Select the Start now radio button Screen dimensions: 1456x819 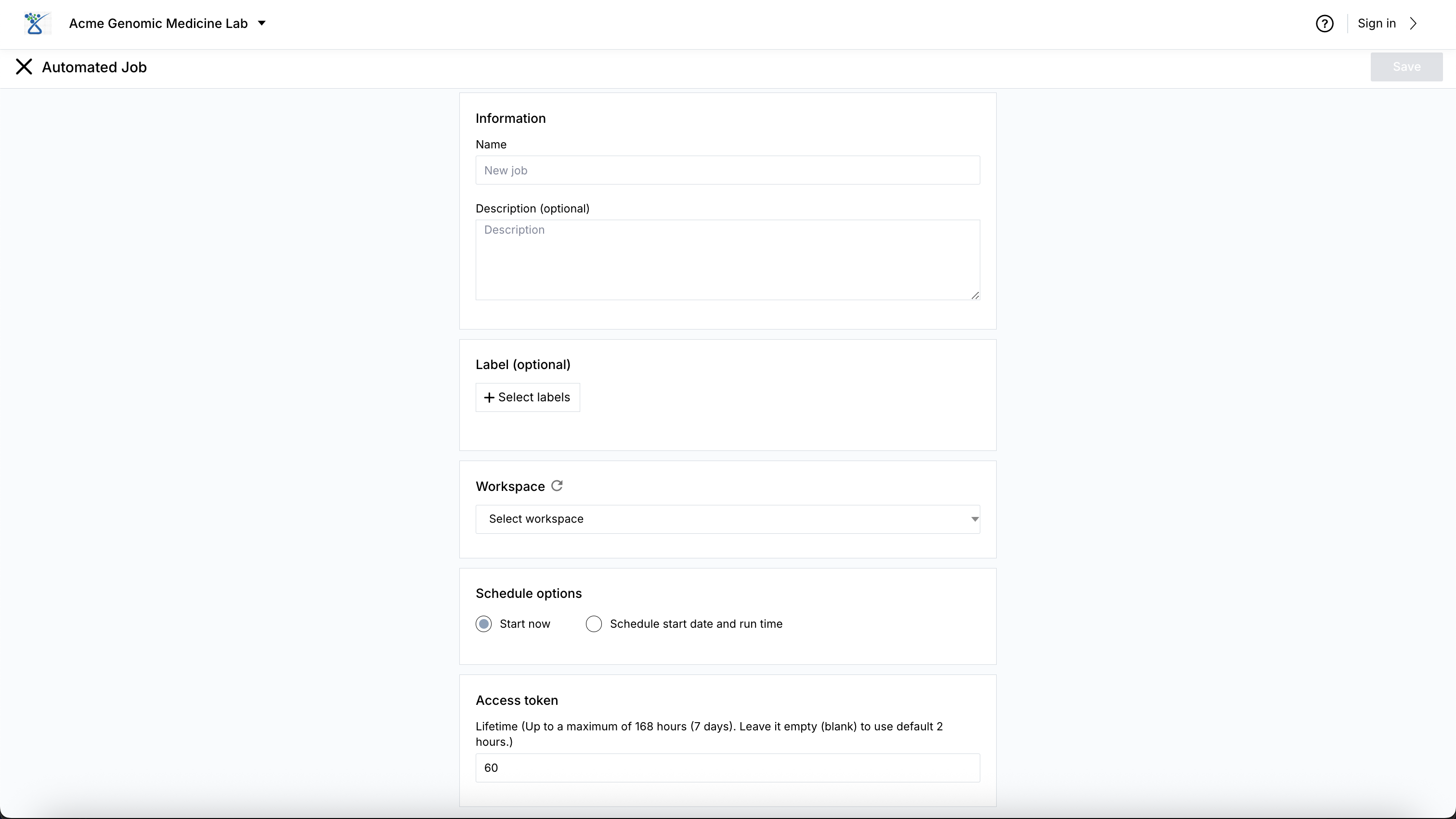pyautogui.click(x=484, y=624)
